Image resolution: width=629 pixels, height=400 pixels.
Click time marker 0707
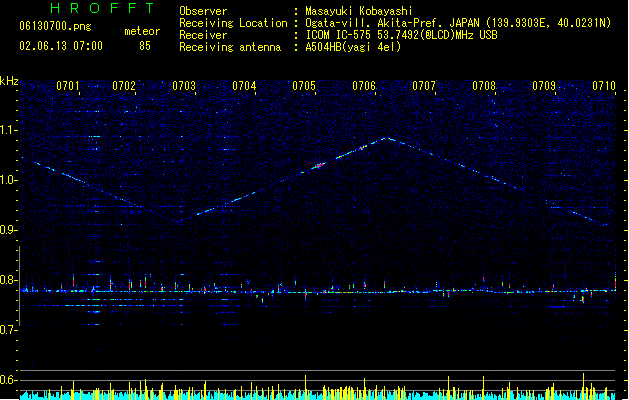[424, 86]
